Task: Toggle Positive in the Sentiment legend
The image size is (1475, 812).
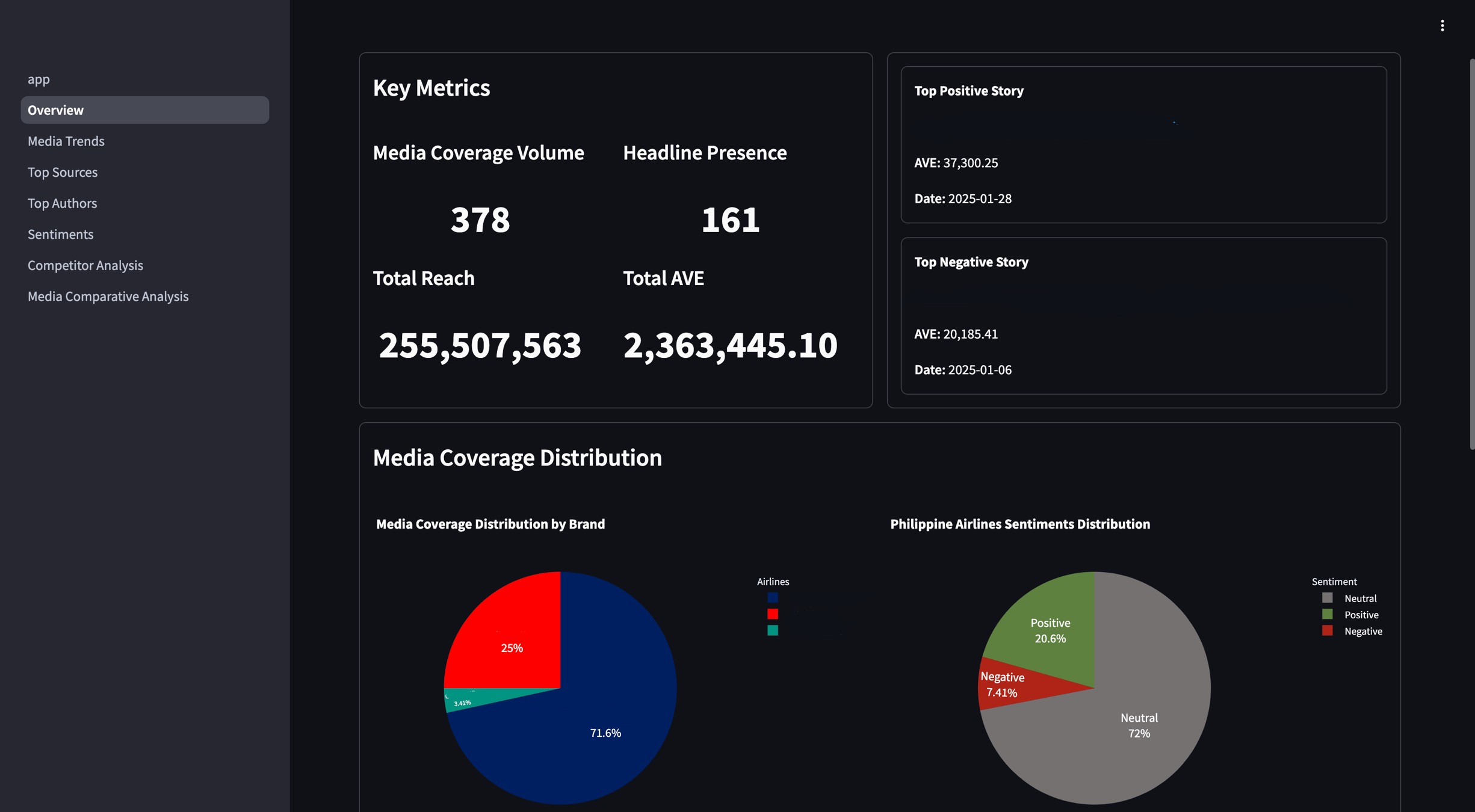Action: point(1326,614)
